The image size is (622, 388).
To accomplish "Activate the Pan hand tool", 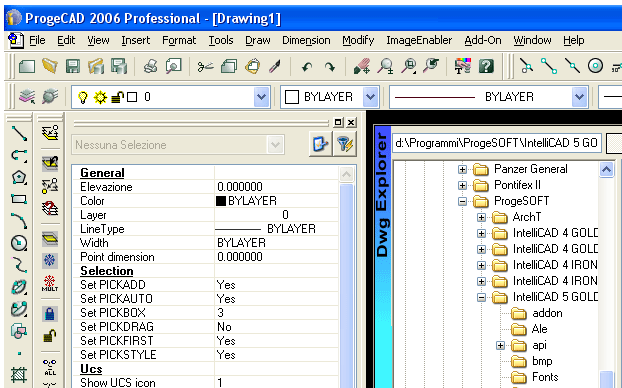I will (x=362, y=66).
